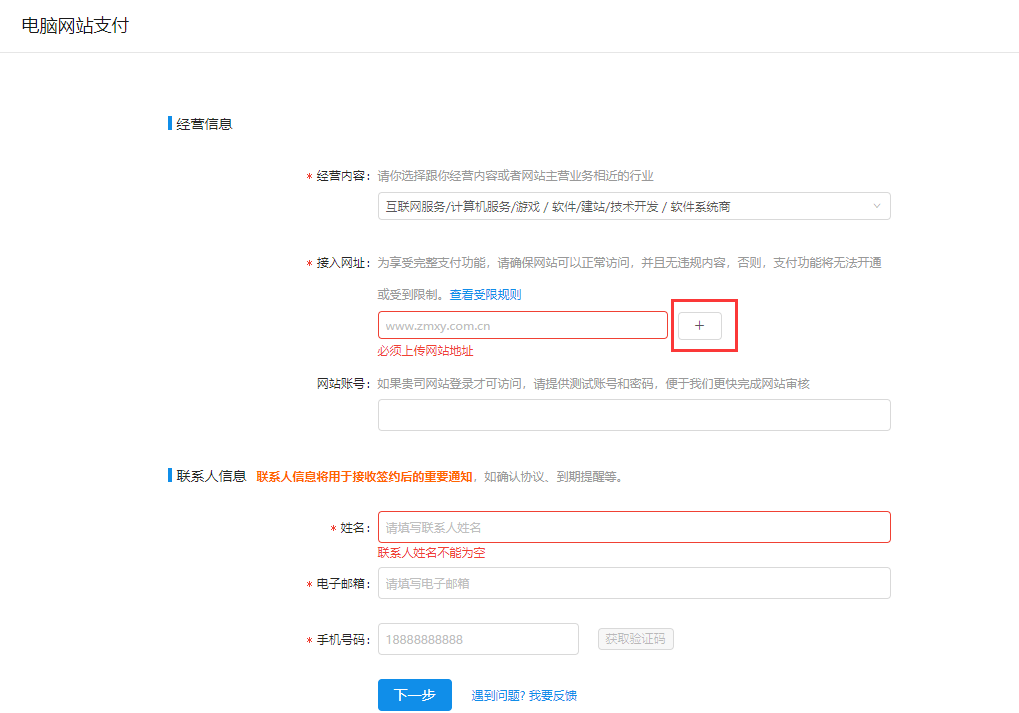This screenshot has height=713, width=1019.
Task: Click the 手机号码 field label
Action: click(x=343, y=640)
